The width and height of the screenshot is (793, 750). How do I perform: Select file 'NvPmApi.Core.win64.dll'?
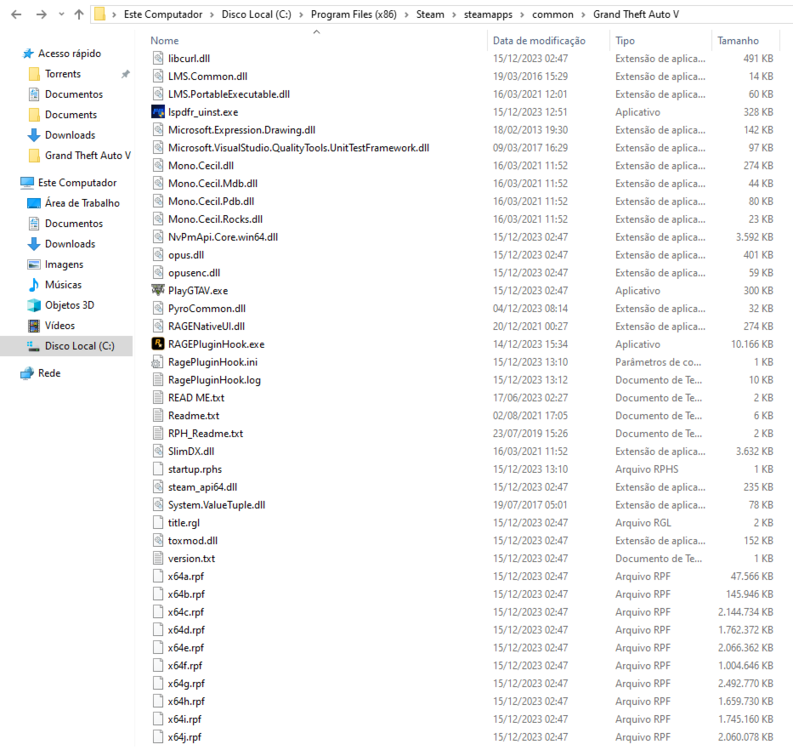point(223,237)
